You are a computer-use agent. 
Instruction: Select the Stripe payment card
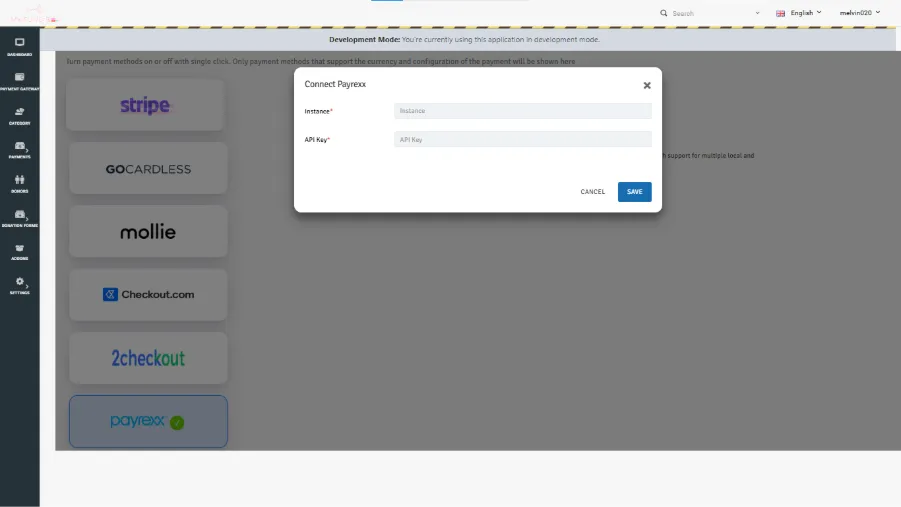coord(145,105)
